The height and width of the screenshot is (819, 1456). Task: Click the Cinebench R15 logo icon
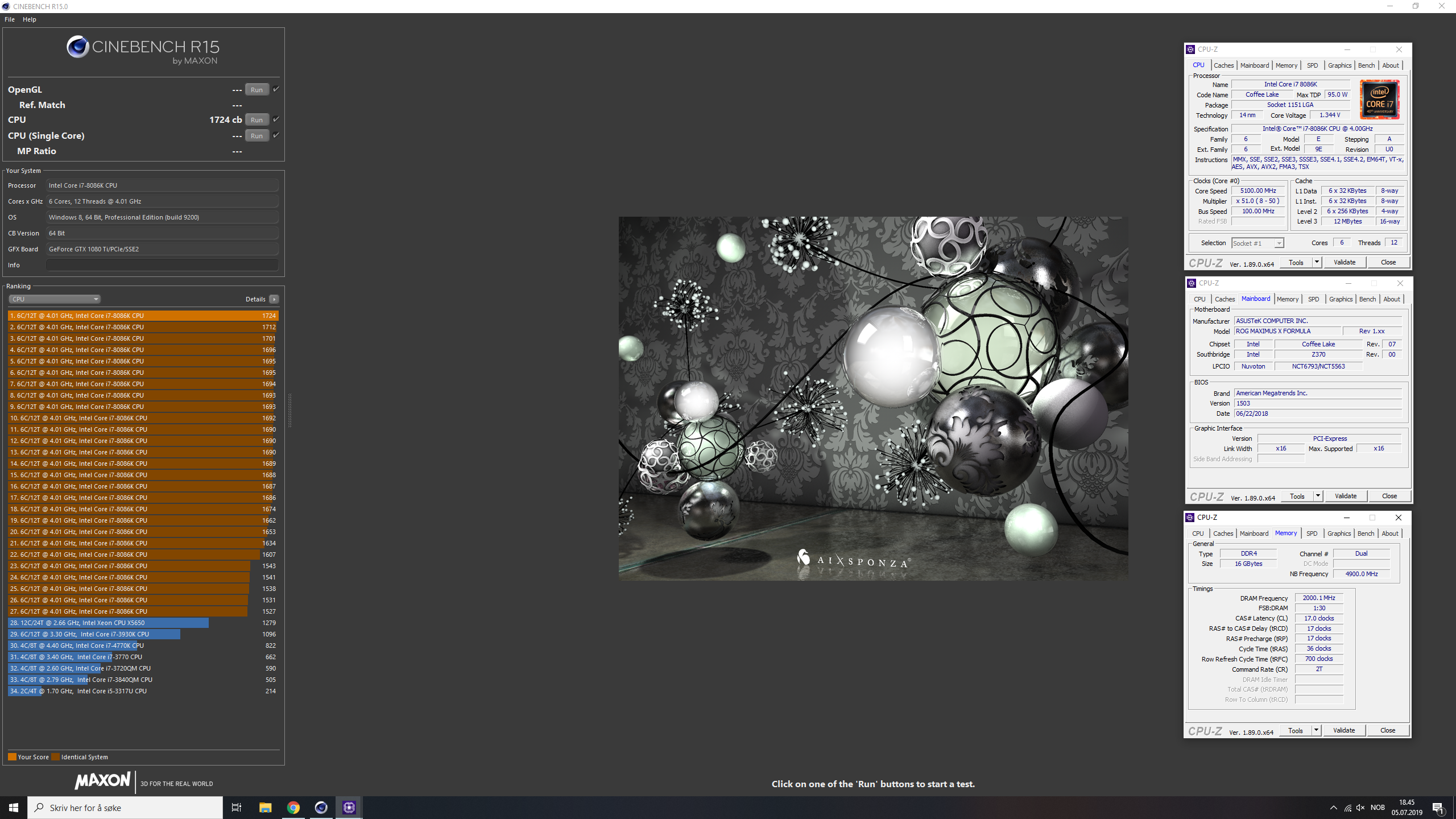77,47
